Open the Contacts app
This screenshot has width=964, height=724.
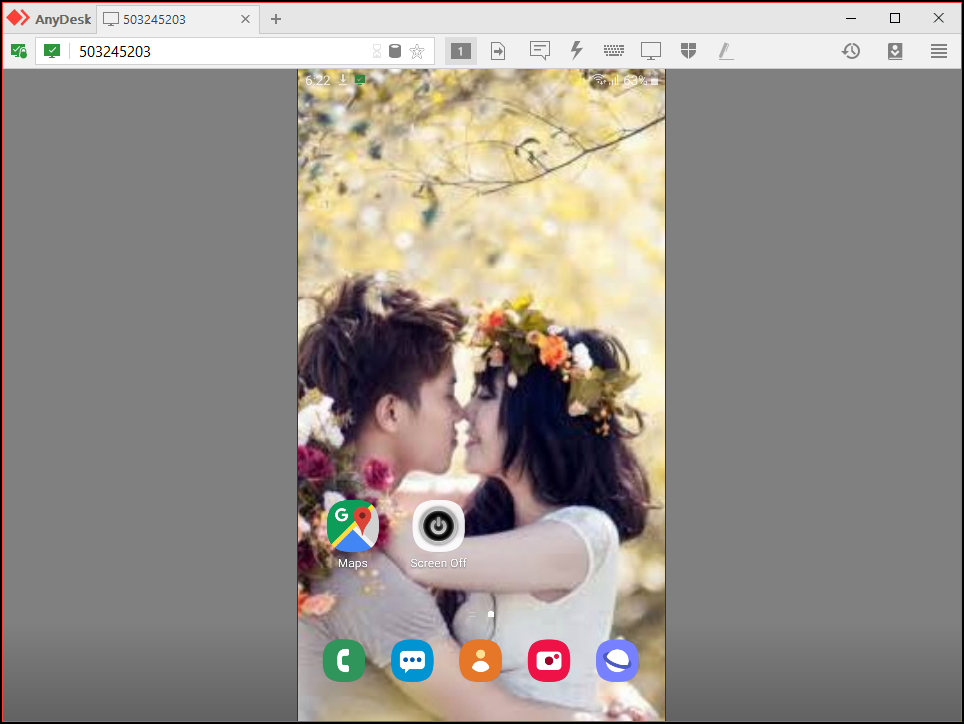tap(480, 661)
